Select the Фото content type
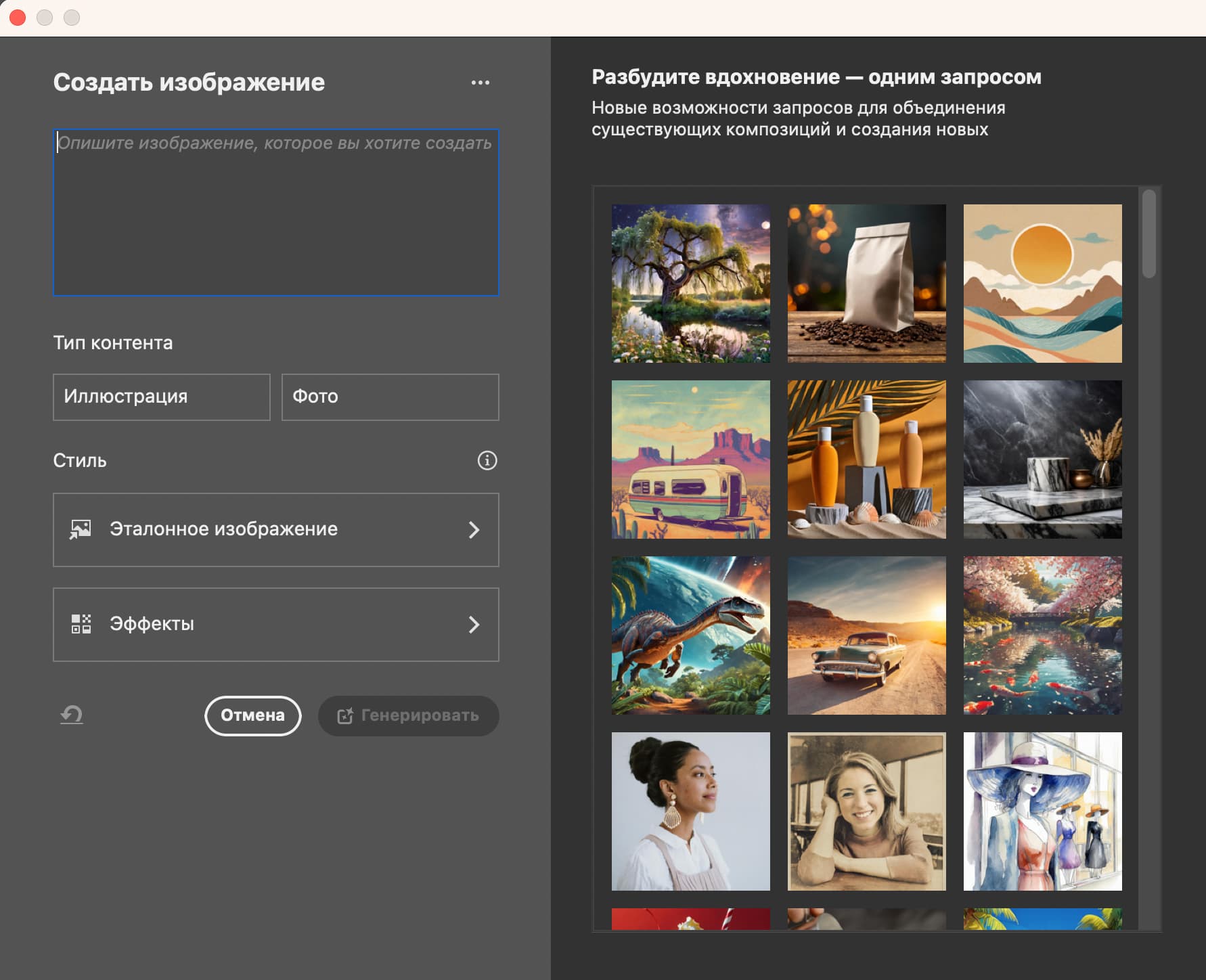Image resolution: width=1206 pixels, height=980 pixels. 390,397
